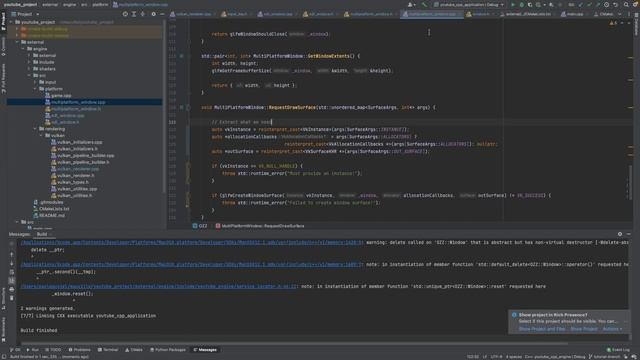Open Project panel settings gear
Screen dimensions: 640x360
(x=153, y=14)
